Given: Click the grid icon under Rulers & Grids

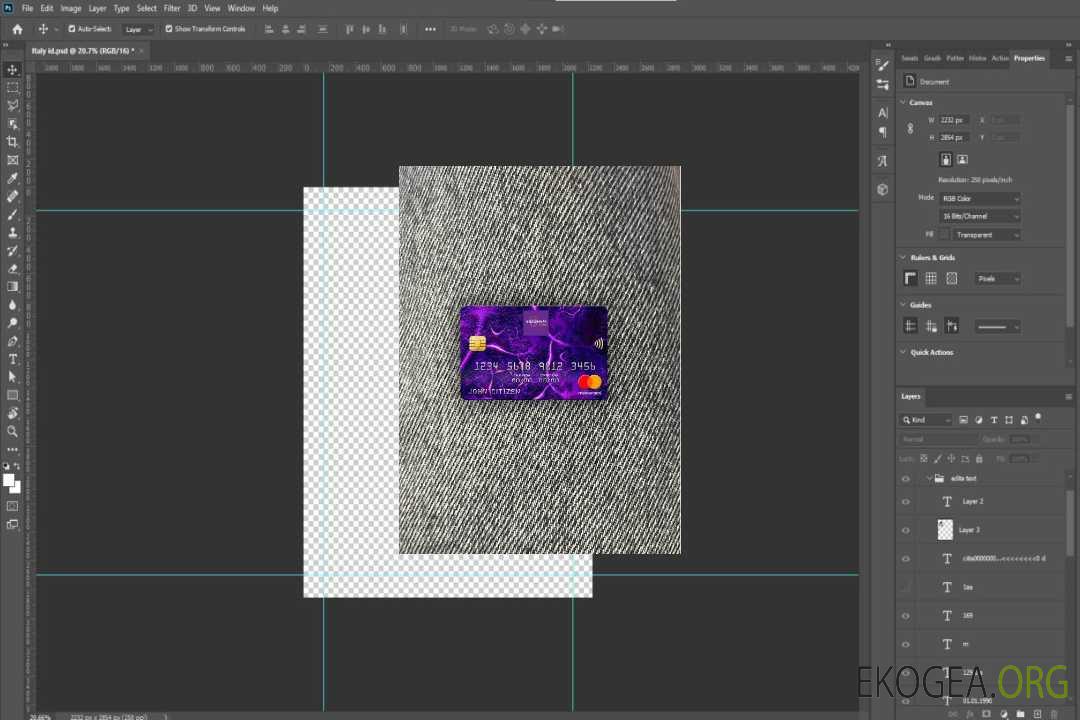Looking at the screenshot, I should [x=930, y=278].
